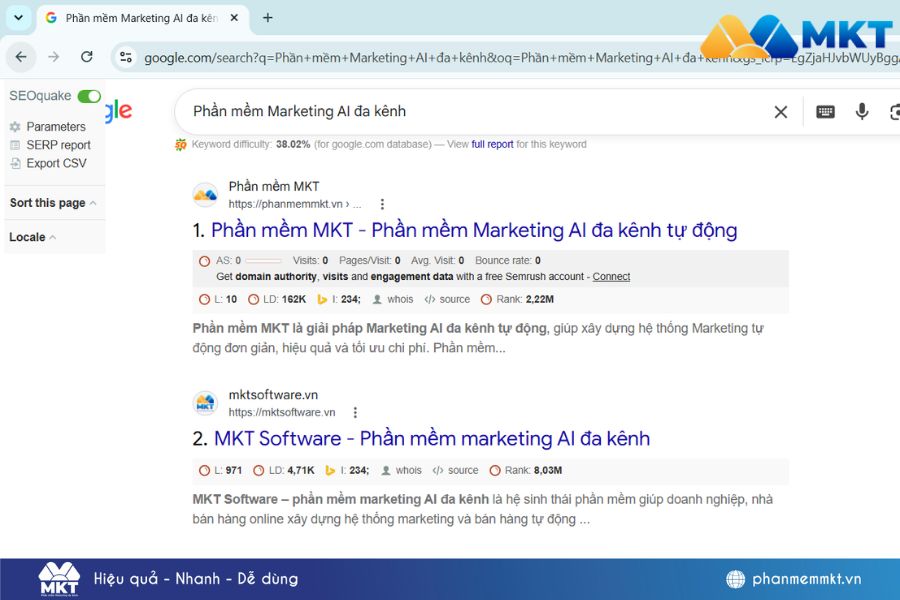The width and height of the screenshot is (900, 600).
Task: Open the tab search dropdown arrow
Action: click(x=18, y=17)
